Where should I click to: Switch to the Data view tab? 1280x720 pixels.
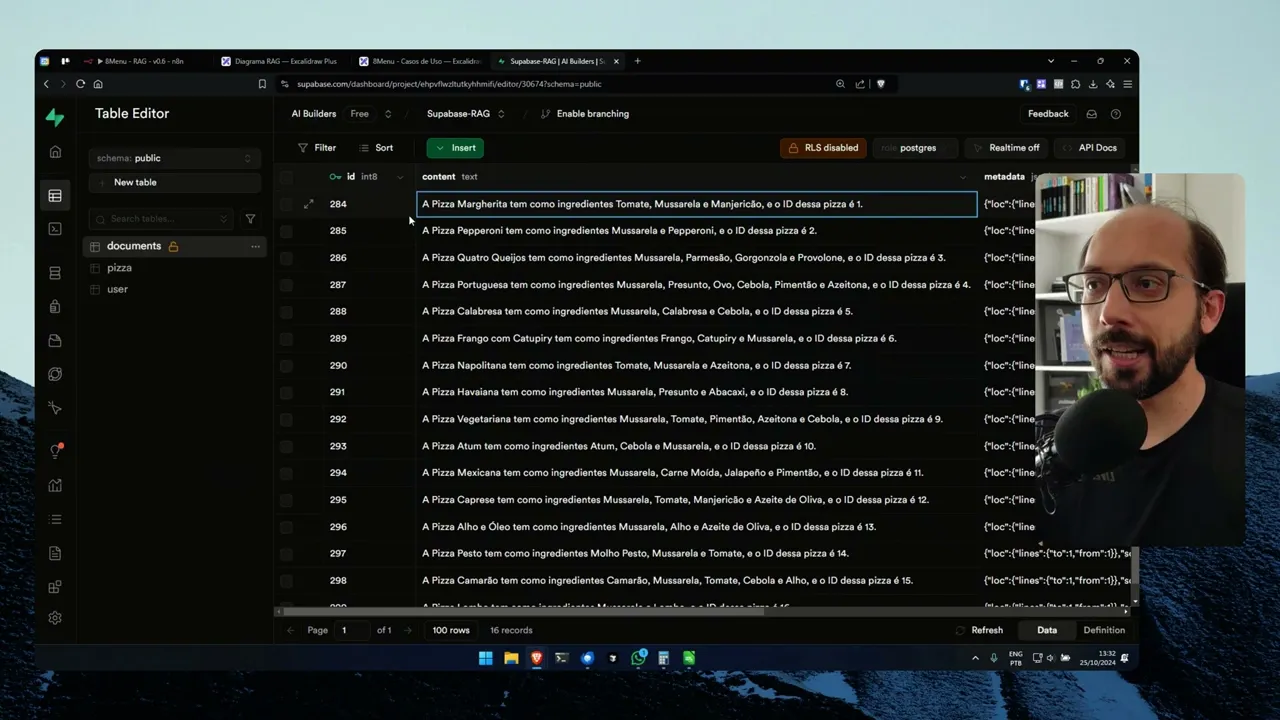pyautogui.click(x=1047, y=630)
